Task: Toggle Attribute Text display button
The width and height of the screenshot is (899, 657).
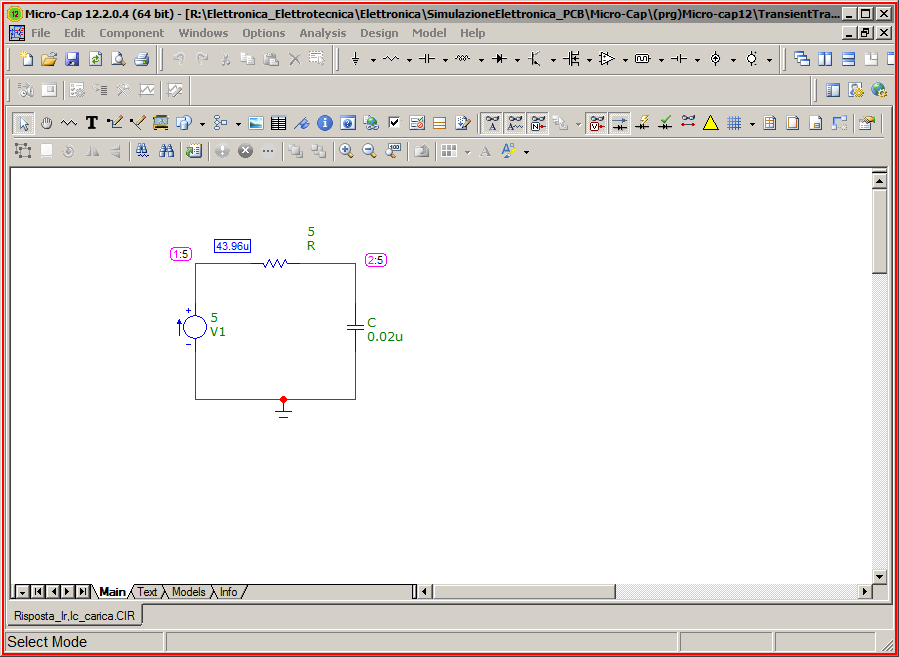Action: [x=492, y=123]
